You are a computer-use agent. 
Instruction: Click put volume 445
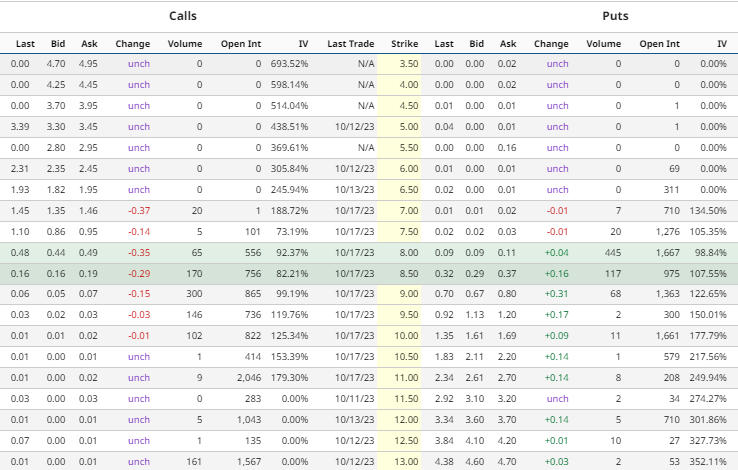[x=613, y=253]
